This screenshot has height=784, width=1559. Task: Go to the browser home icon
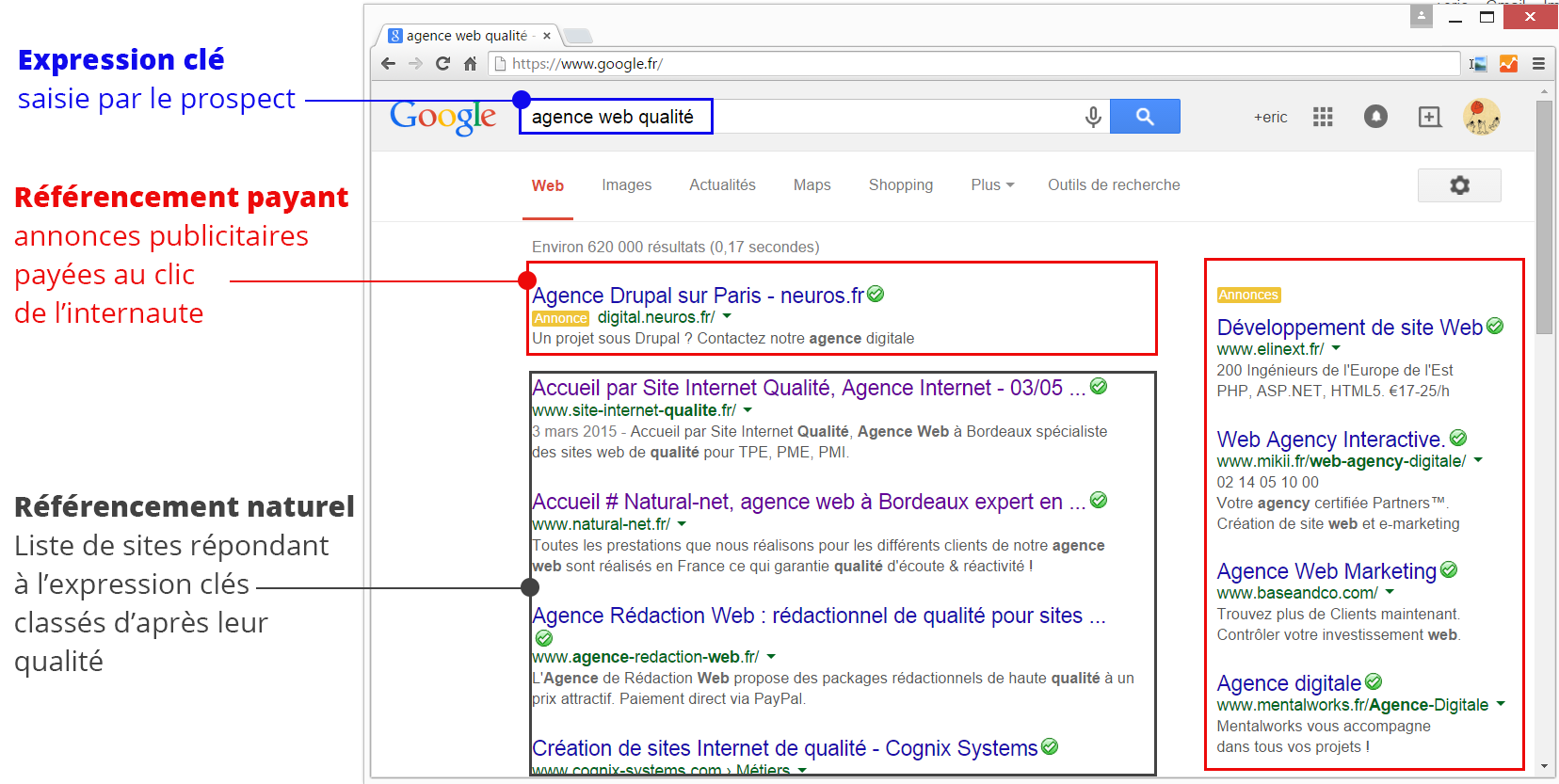point(470,63)
